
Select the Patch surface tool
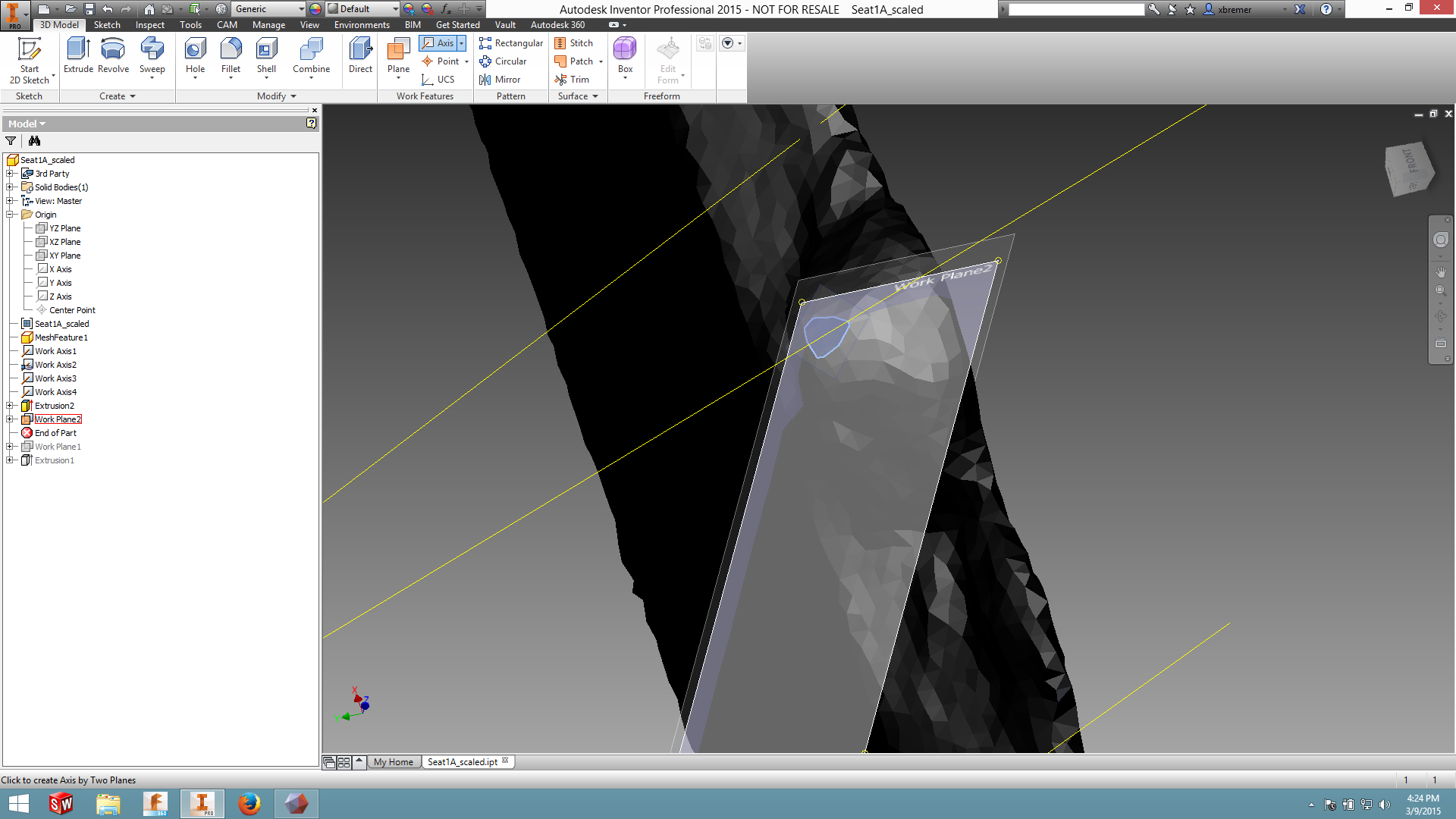573,61
